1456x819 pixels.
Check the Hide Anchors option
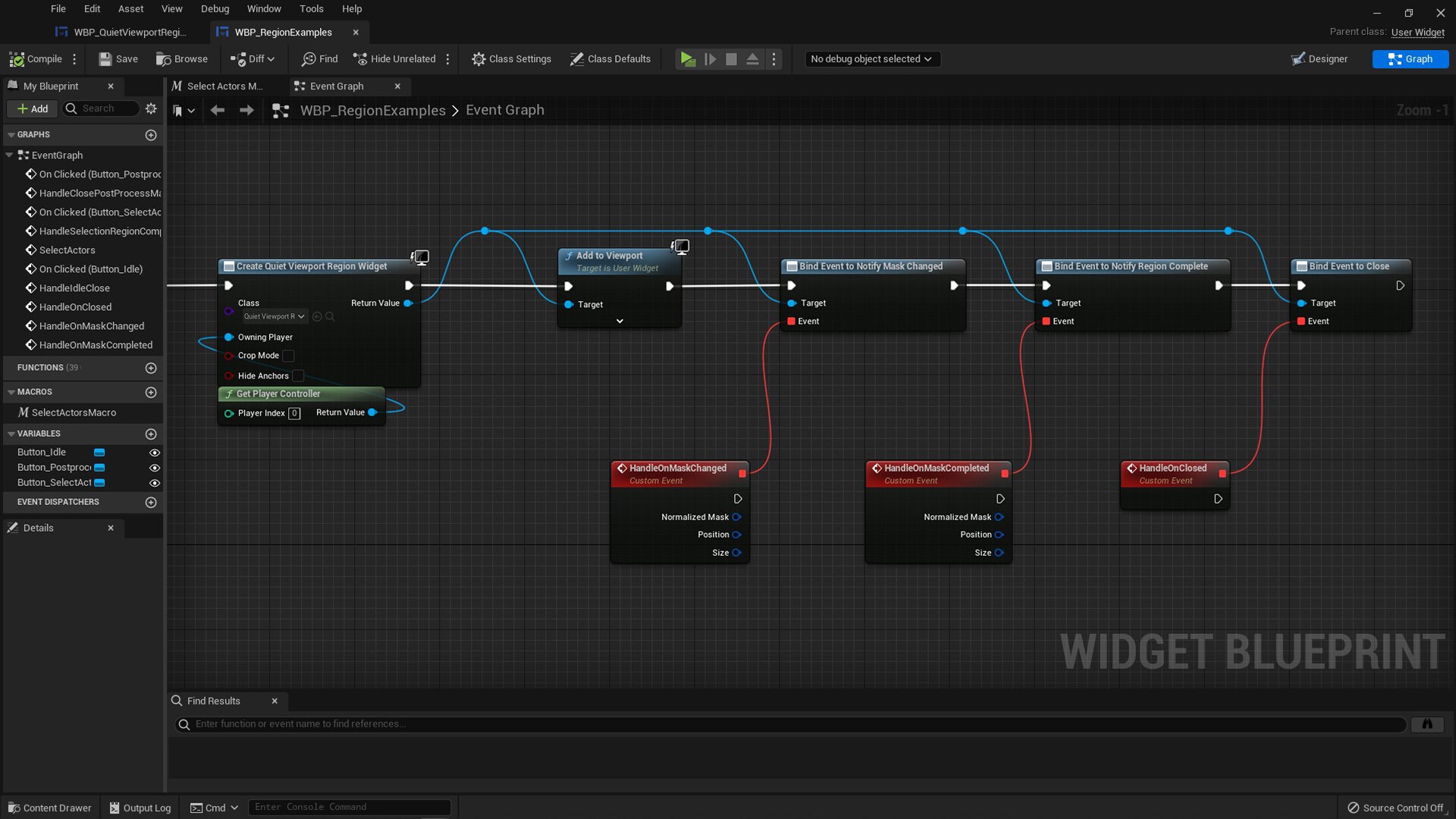297,375
